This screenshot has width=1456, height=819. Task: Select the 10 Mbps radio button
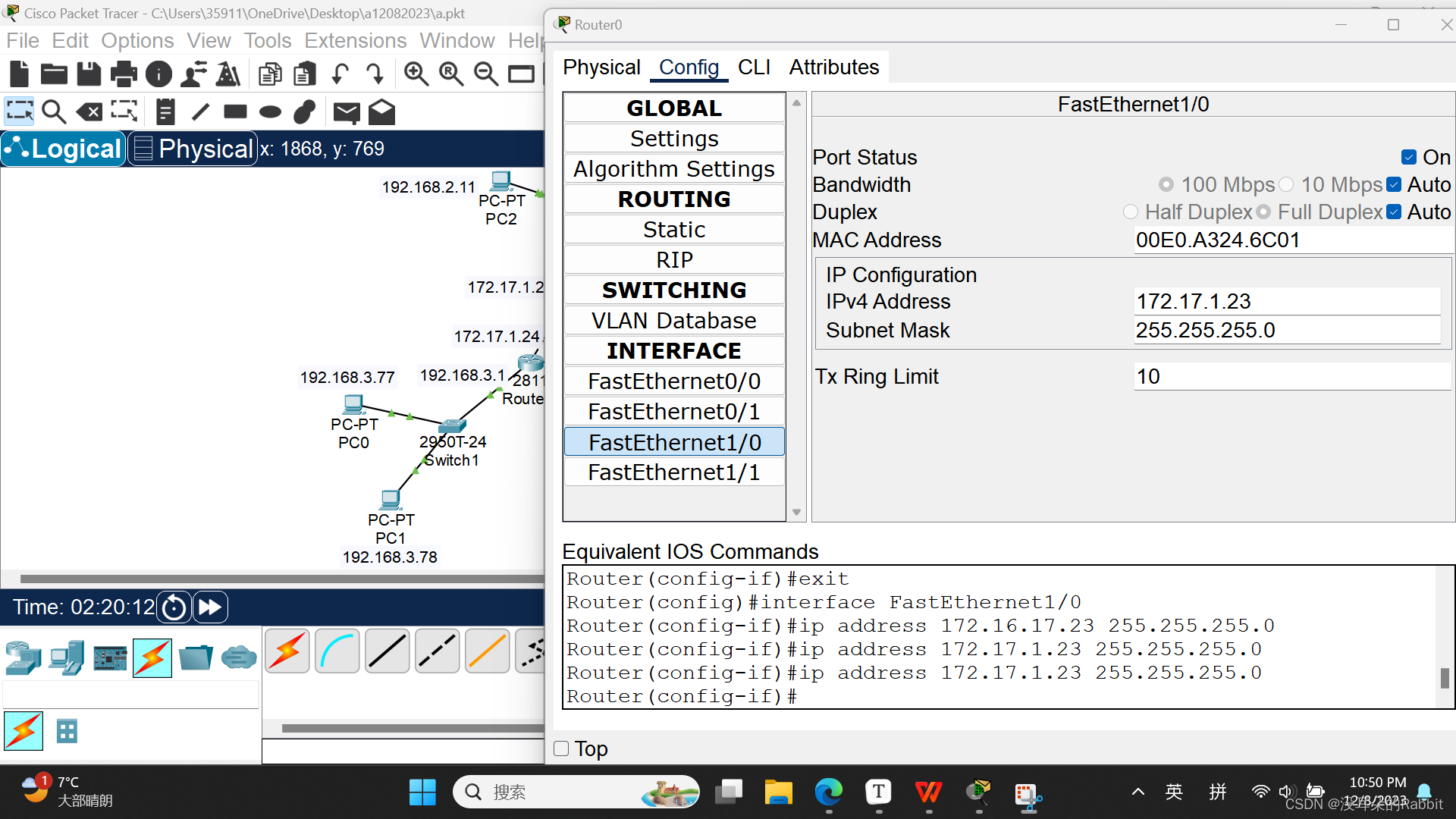coord(1286,184)
